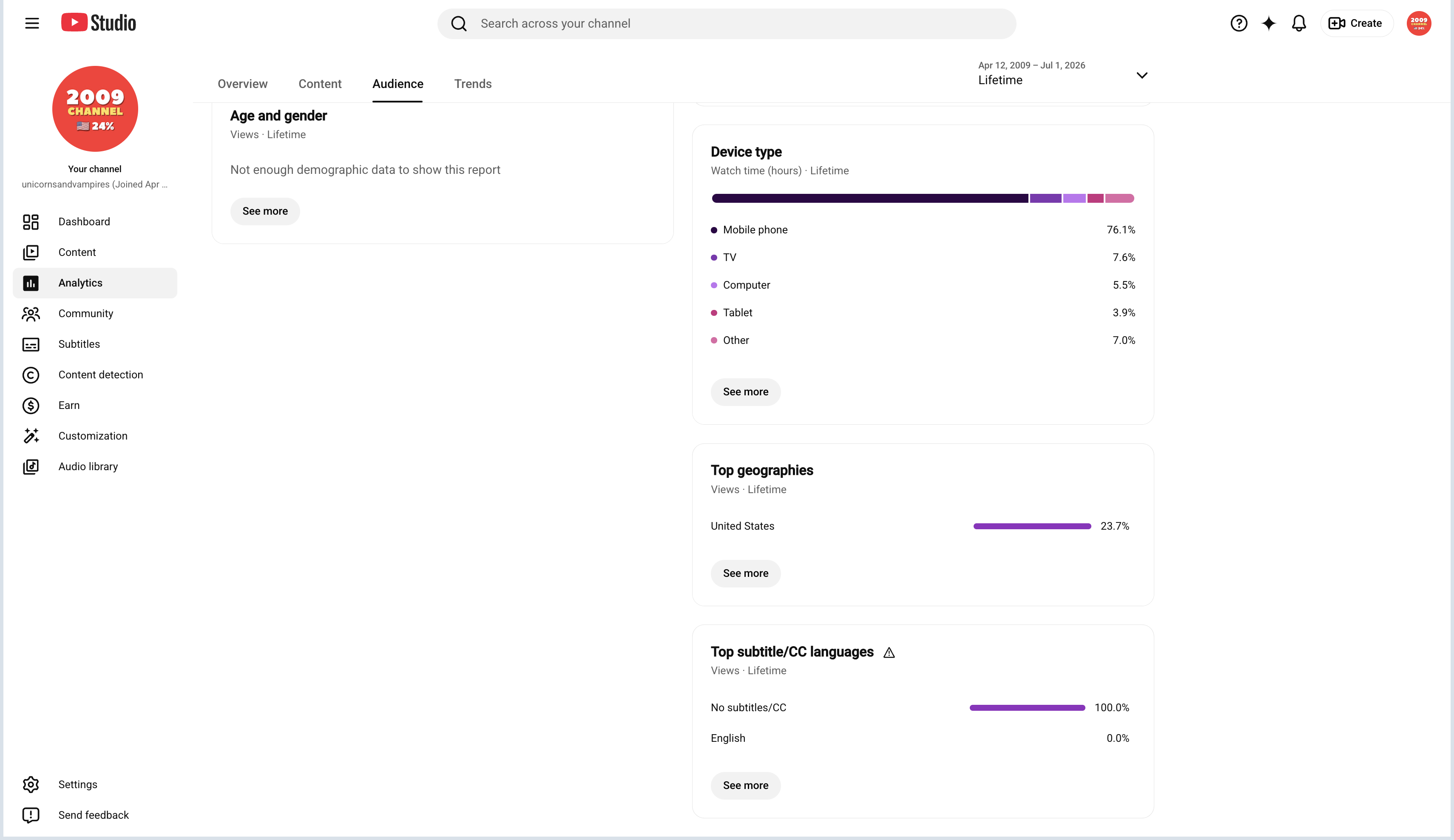Open the Settings gear icon
1454x840 pixels.
31,785
